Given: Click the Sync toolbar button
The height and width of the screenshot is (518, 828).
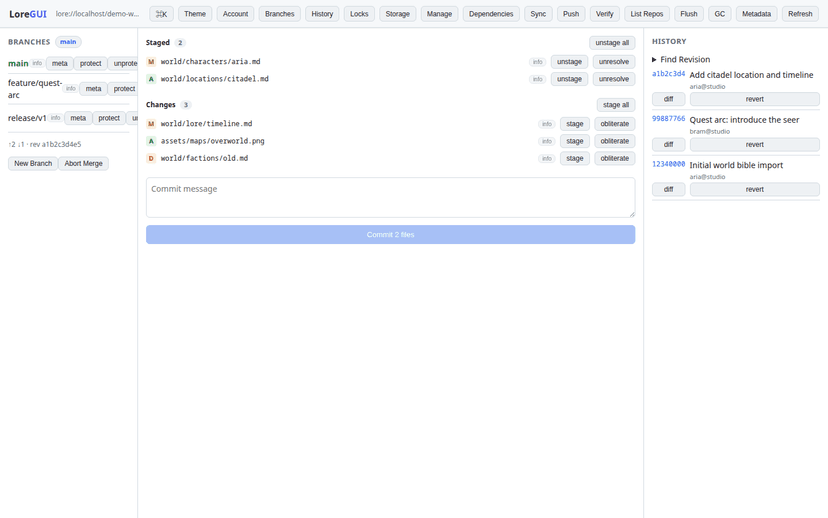Looking at the screenshot, I should point(538,14).
